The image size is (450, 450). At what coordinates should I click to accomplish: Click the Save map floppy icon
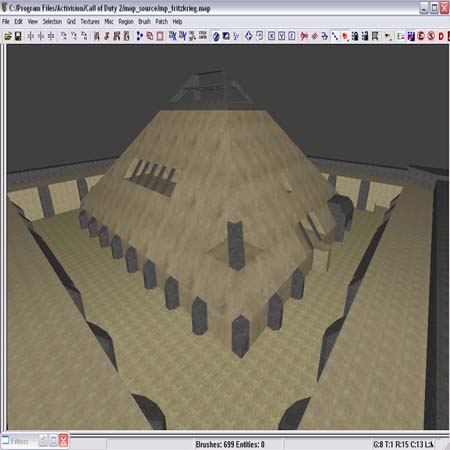18,36
